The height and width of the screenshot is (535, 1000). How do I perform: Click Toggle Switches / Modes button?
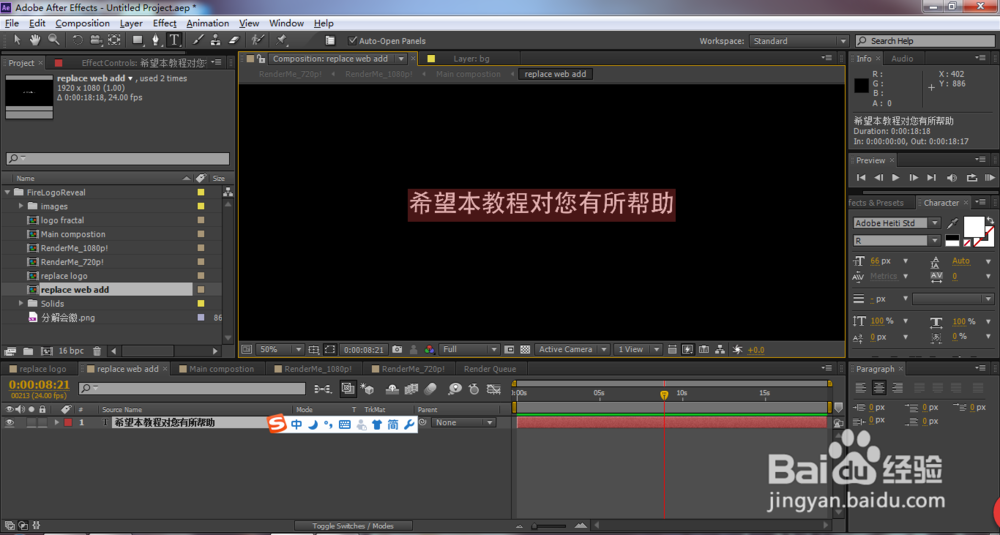[353, 526]
